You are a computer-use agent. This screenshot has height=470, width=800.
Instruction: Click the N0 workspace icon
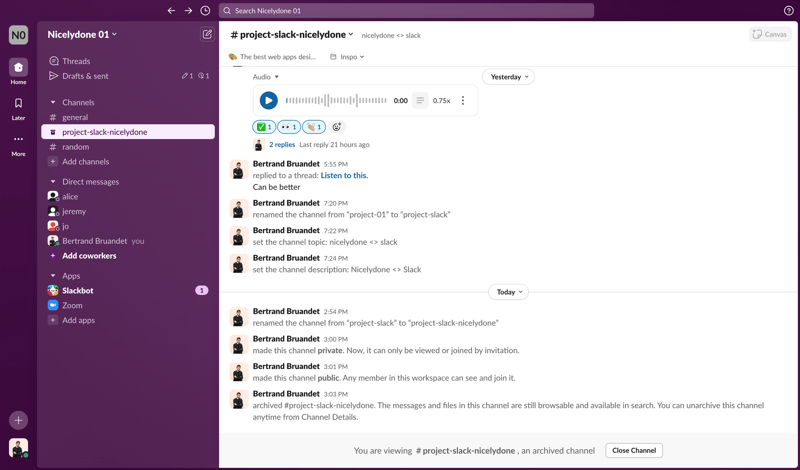[x=18, y=35]
